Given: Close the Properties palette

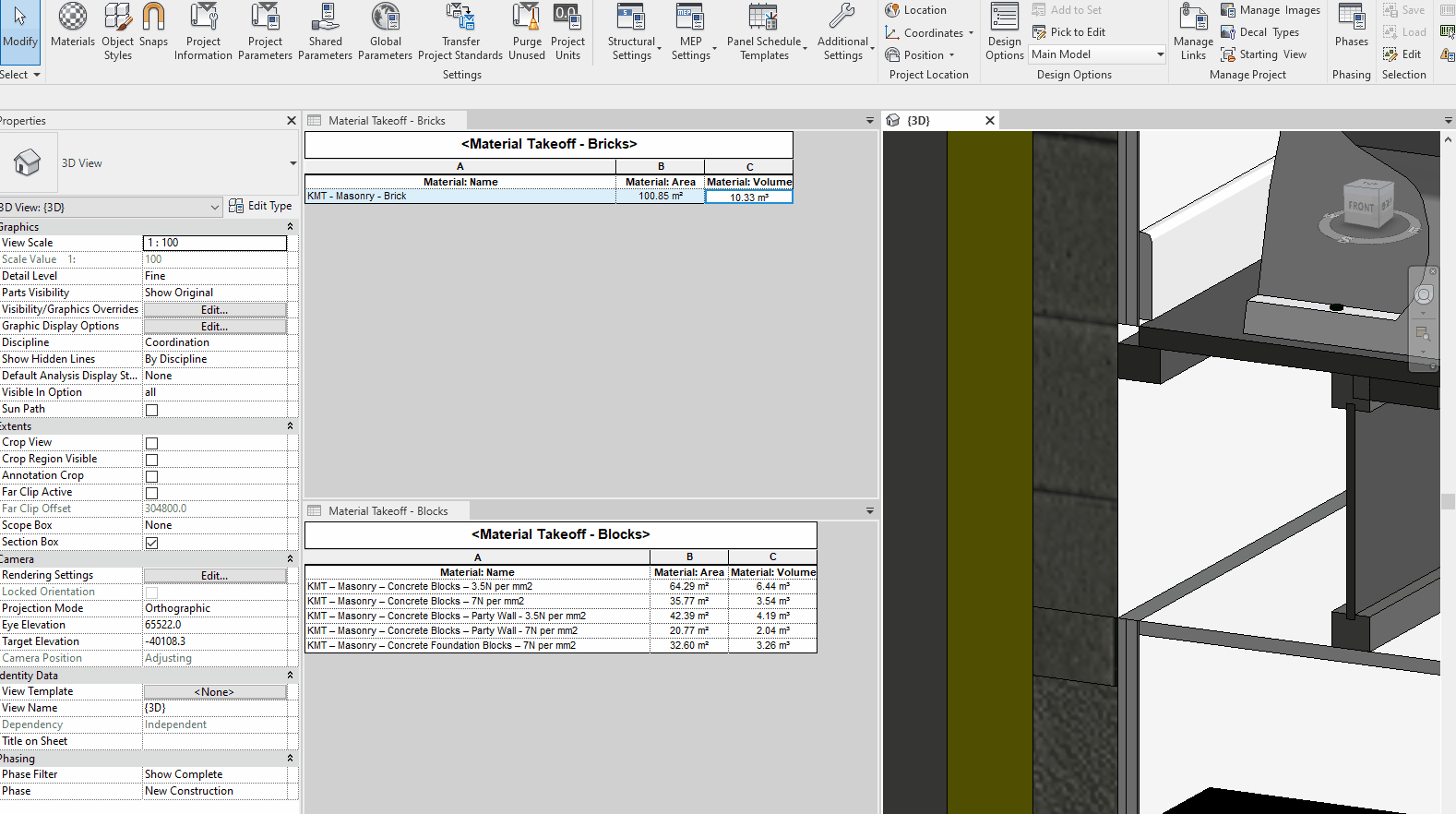Looking at the screenshot, I should tap(292, 121).
